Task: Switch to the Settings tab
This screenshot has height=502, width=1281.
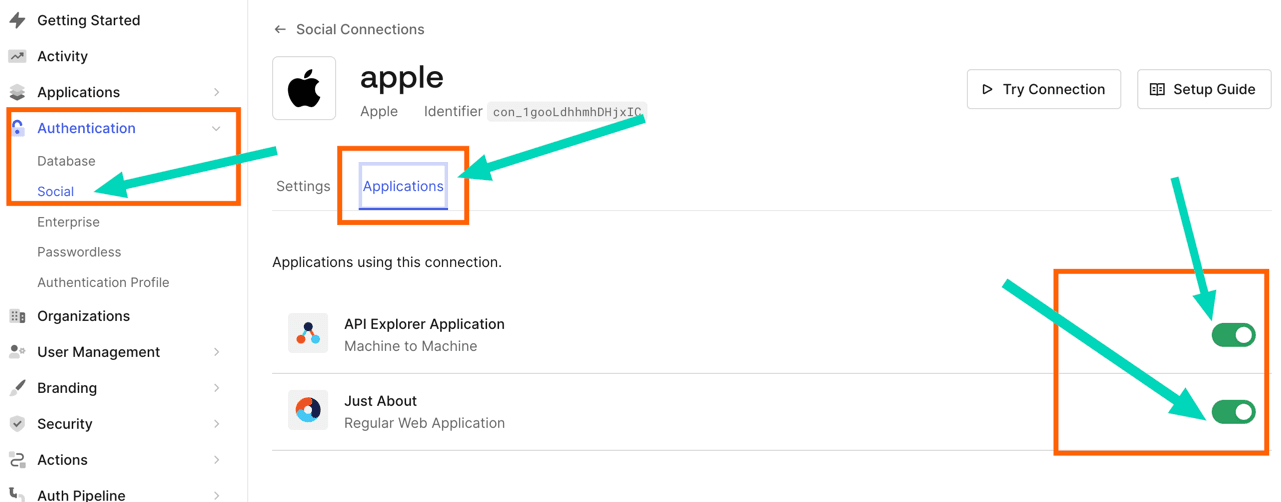Action: pos(303,186)
